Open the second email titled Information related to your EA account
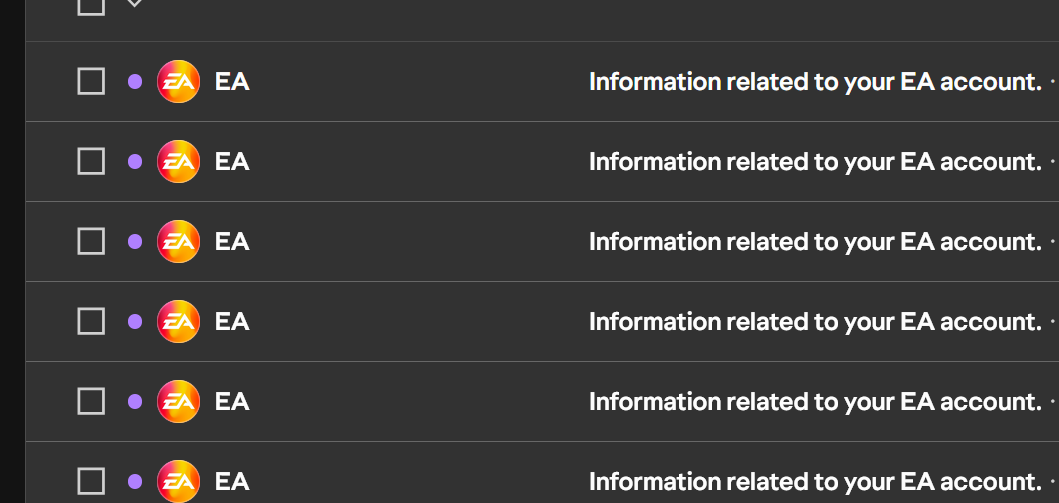 (x=815, y=162)
